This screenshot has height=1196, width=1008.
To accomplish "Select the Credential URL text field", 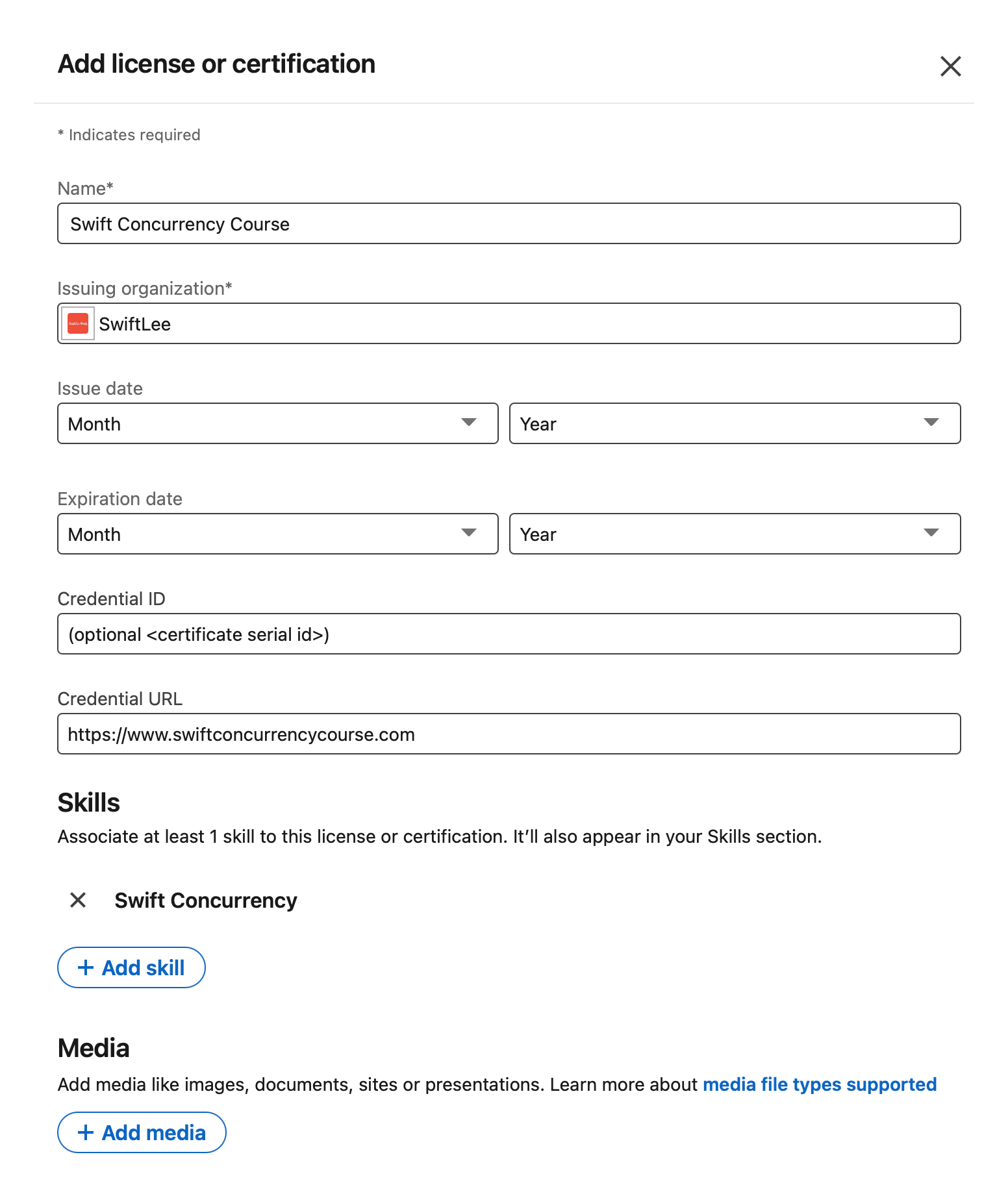I will (x=509, y=734).
